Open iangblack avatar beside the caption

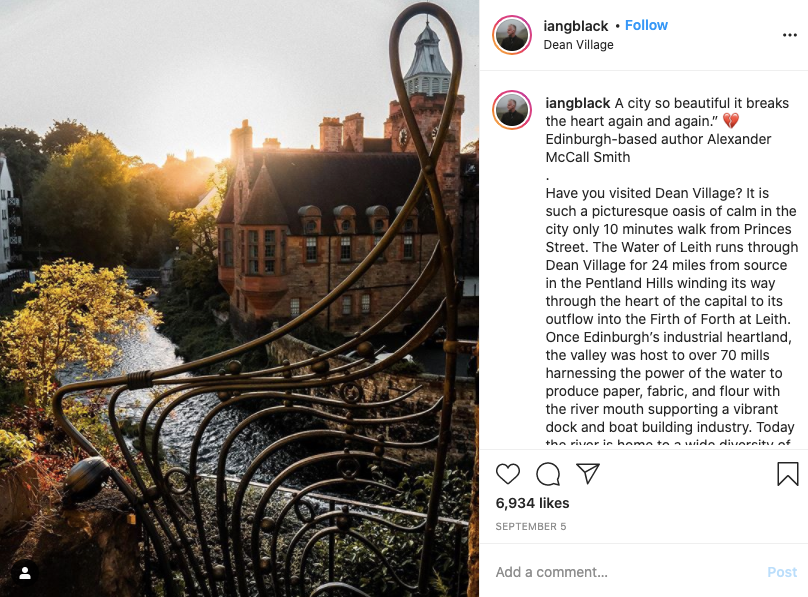(512, 110)
